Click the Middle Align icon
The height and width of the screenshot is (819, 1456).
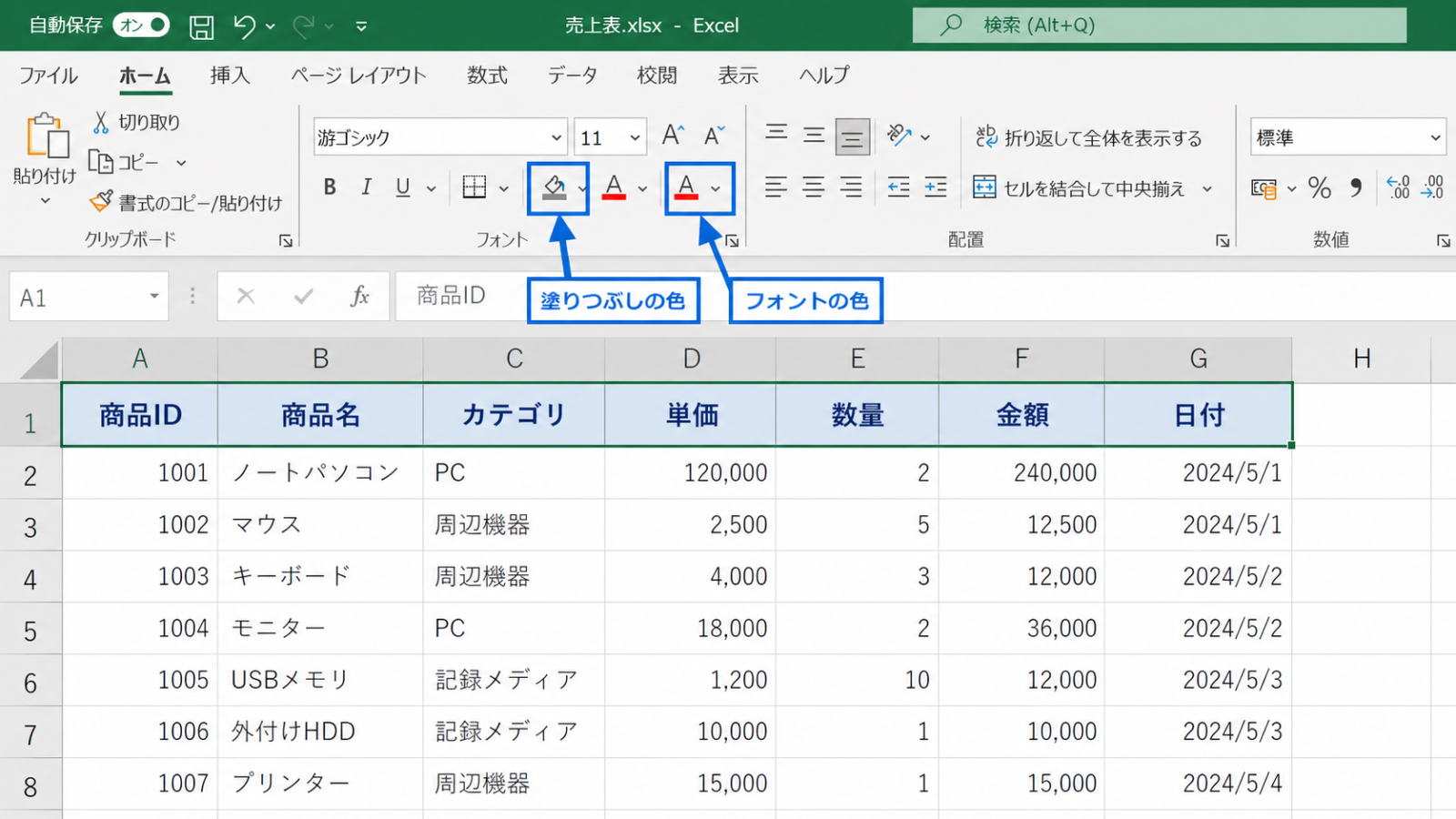(x=814, y=136)
